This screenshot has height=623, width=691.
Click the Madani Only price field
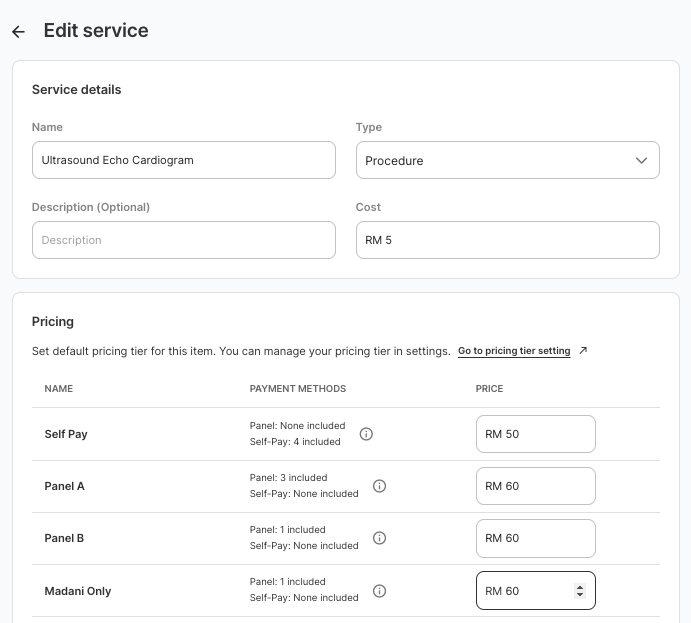(525, 591)
